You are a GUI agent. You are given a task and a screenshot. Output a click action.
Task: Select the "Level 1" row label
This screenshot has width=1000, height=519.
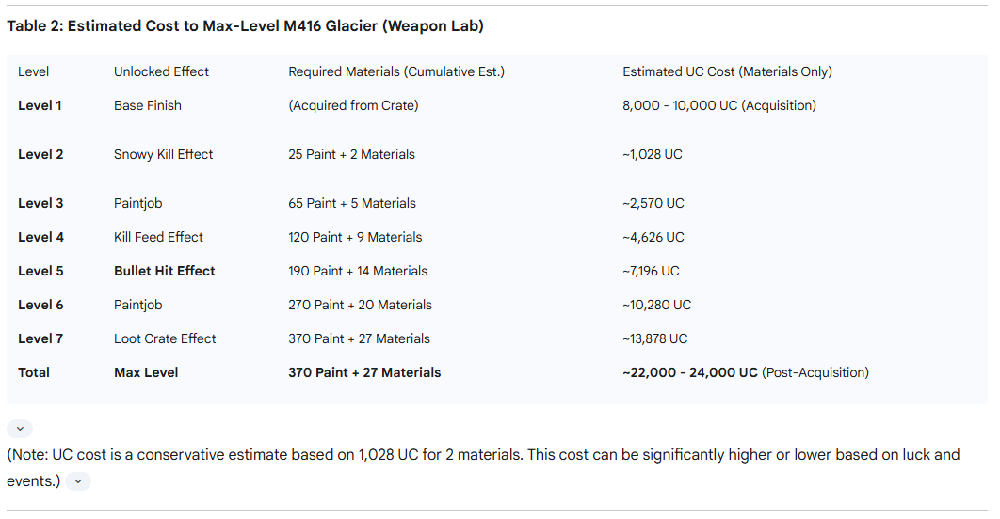coord(40,105)
